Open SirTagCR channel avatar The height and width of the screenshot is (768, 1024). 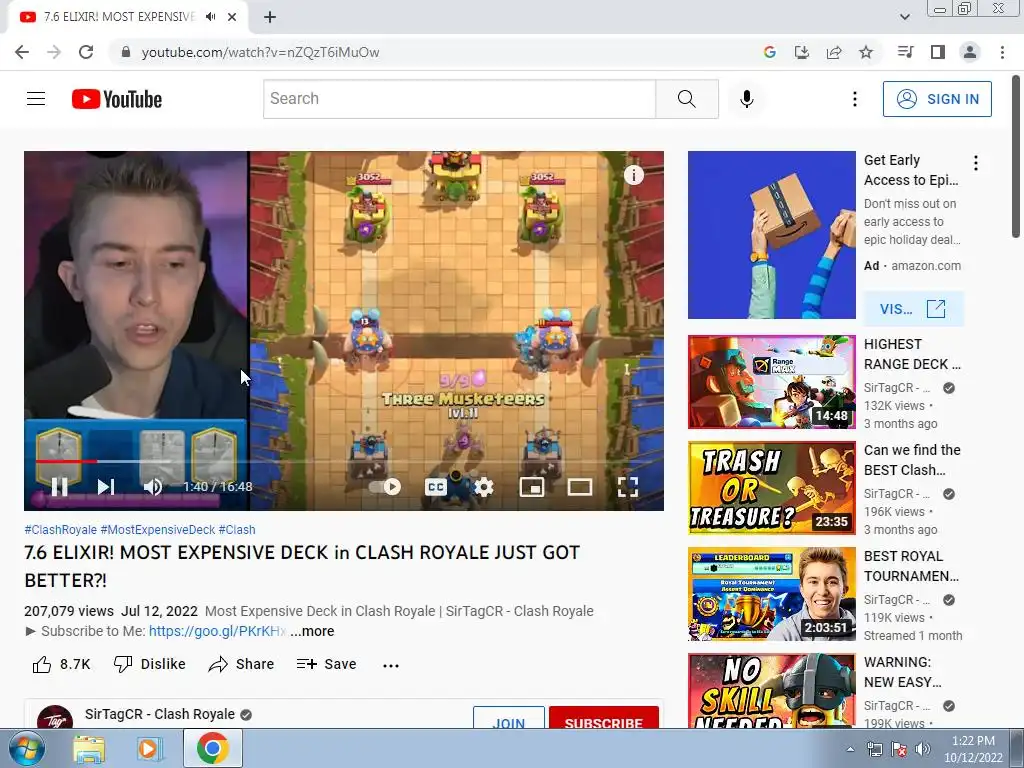coord(55,717)
